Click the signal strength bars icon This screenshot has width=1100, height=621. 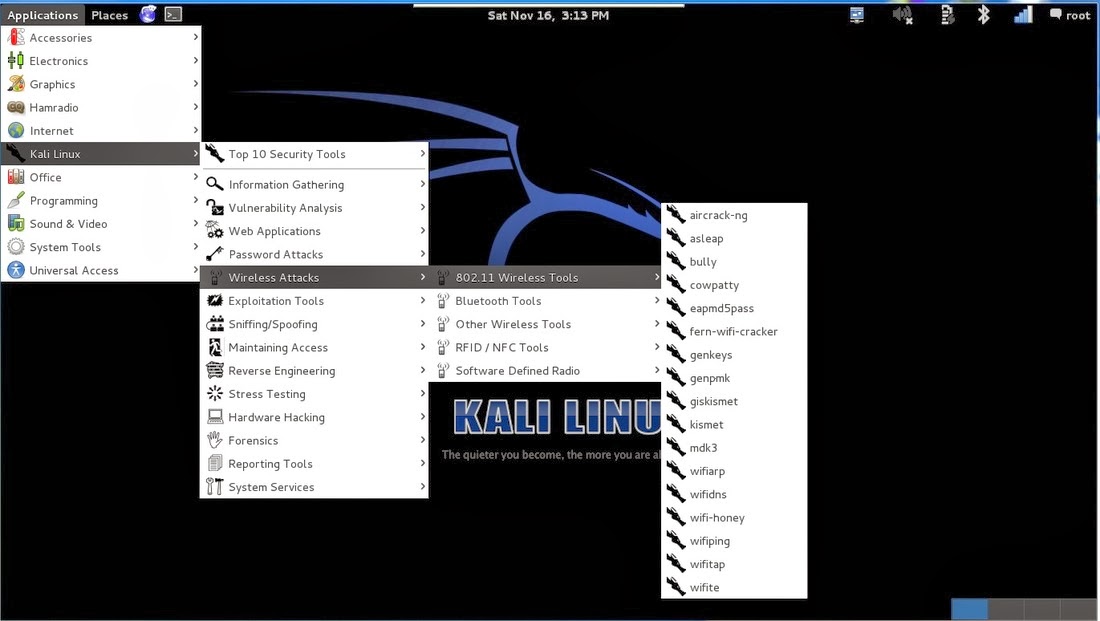(x=1024, y=14)
